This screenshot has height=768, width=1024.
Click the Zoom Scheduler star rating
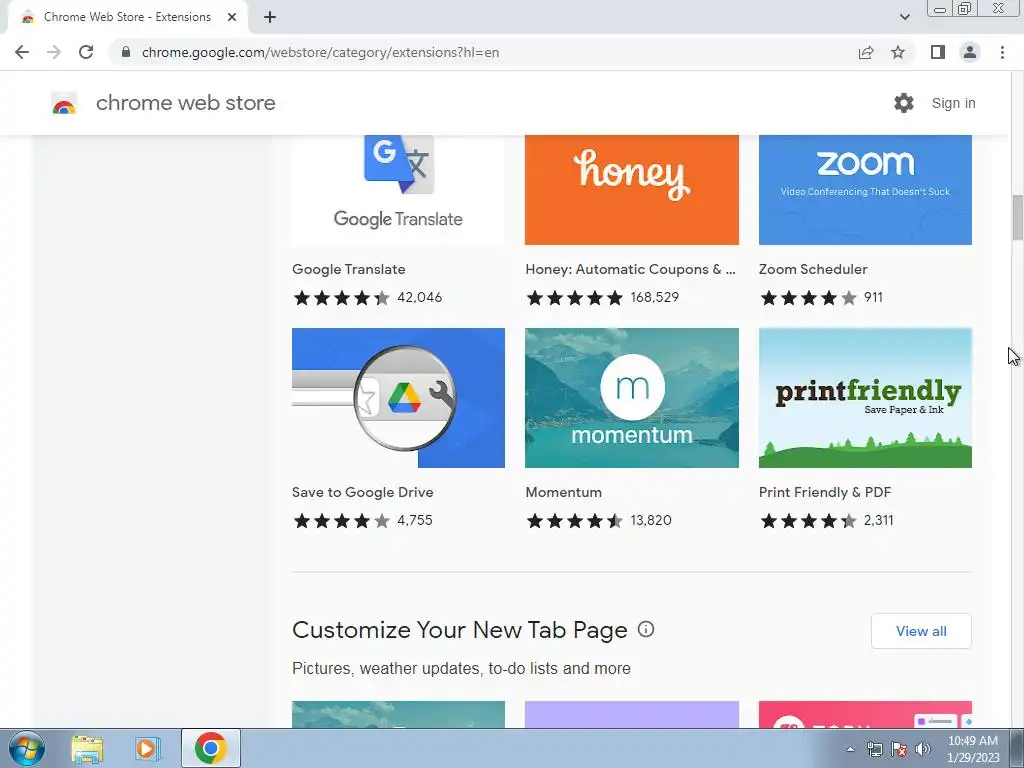pos(808,298)
